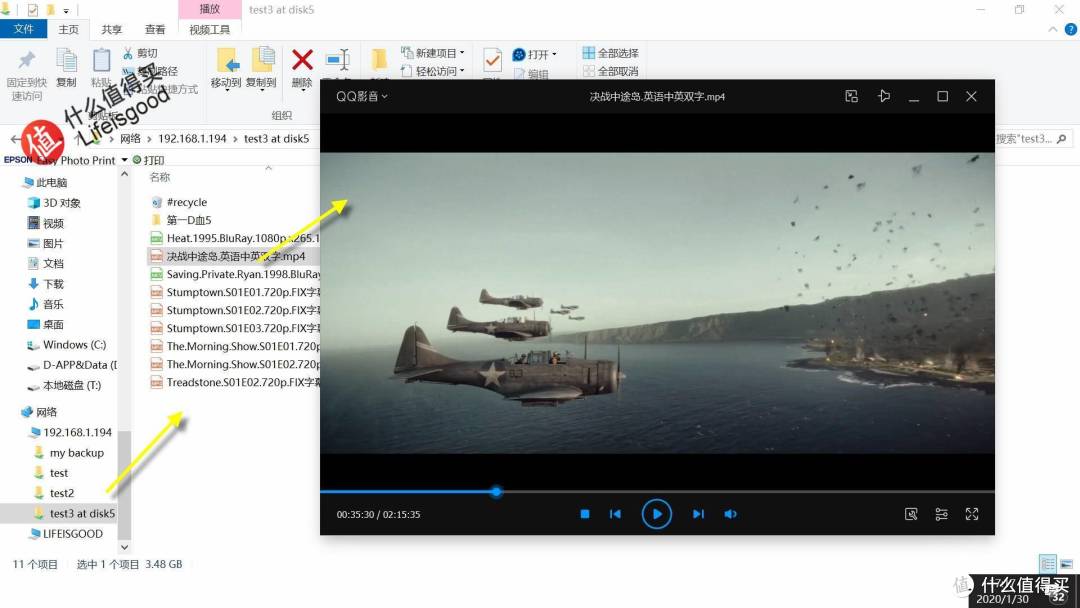Click the video seek bar handle
The image size is (1080, 608).
click(496, 492)
